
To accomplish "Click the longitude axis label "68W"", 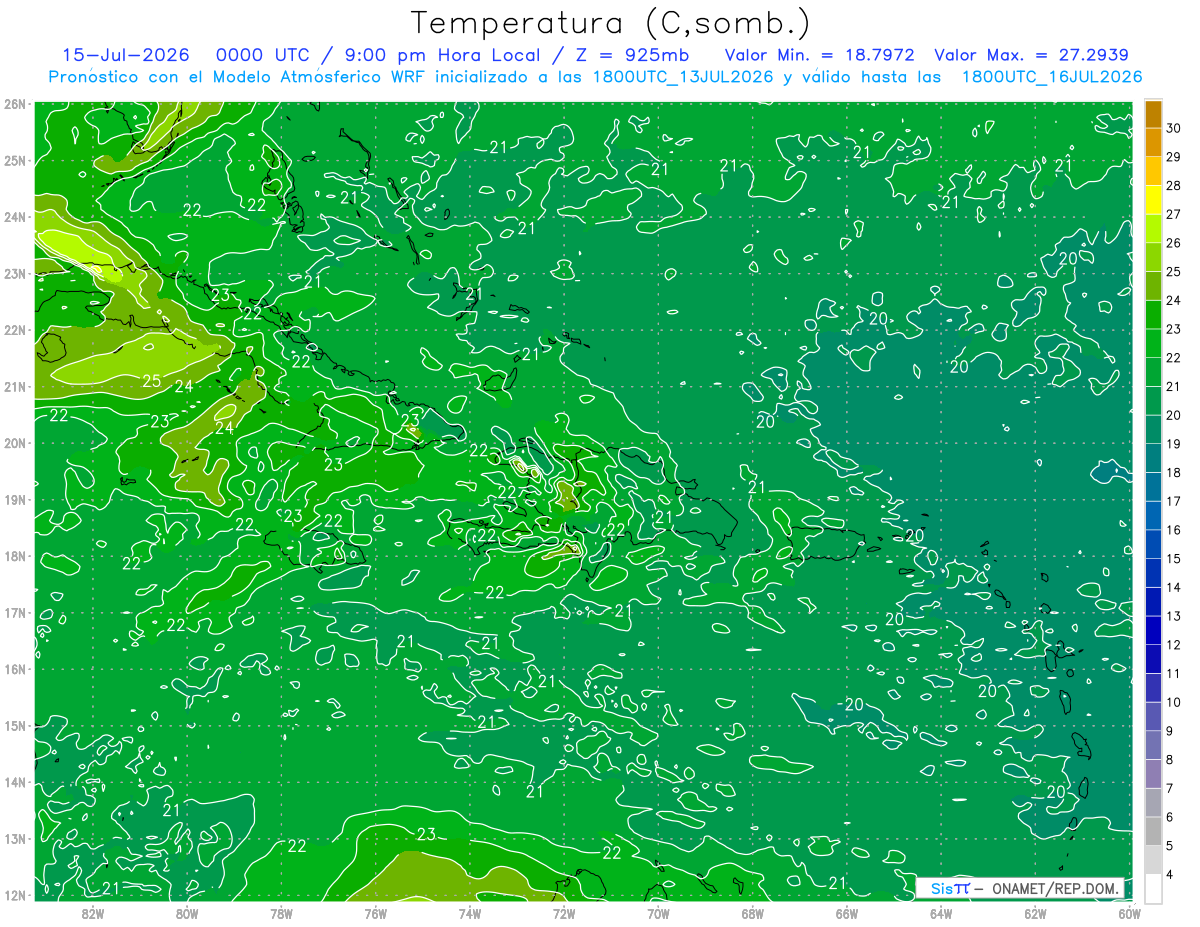I will pyautogui.click(x=753, y=914).
